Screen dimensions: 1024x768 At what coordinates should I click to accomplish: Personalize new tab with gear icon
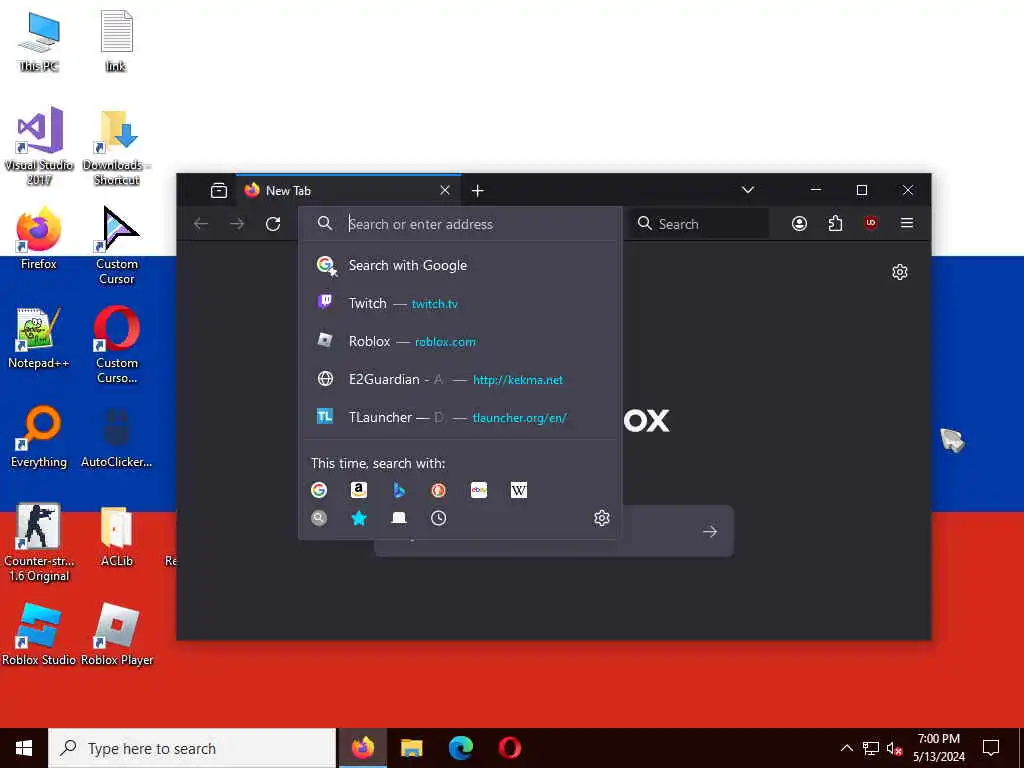[900, 272]
